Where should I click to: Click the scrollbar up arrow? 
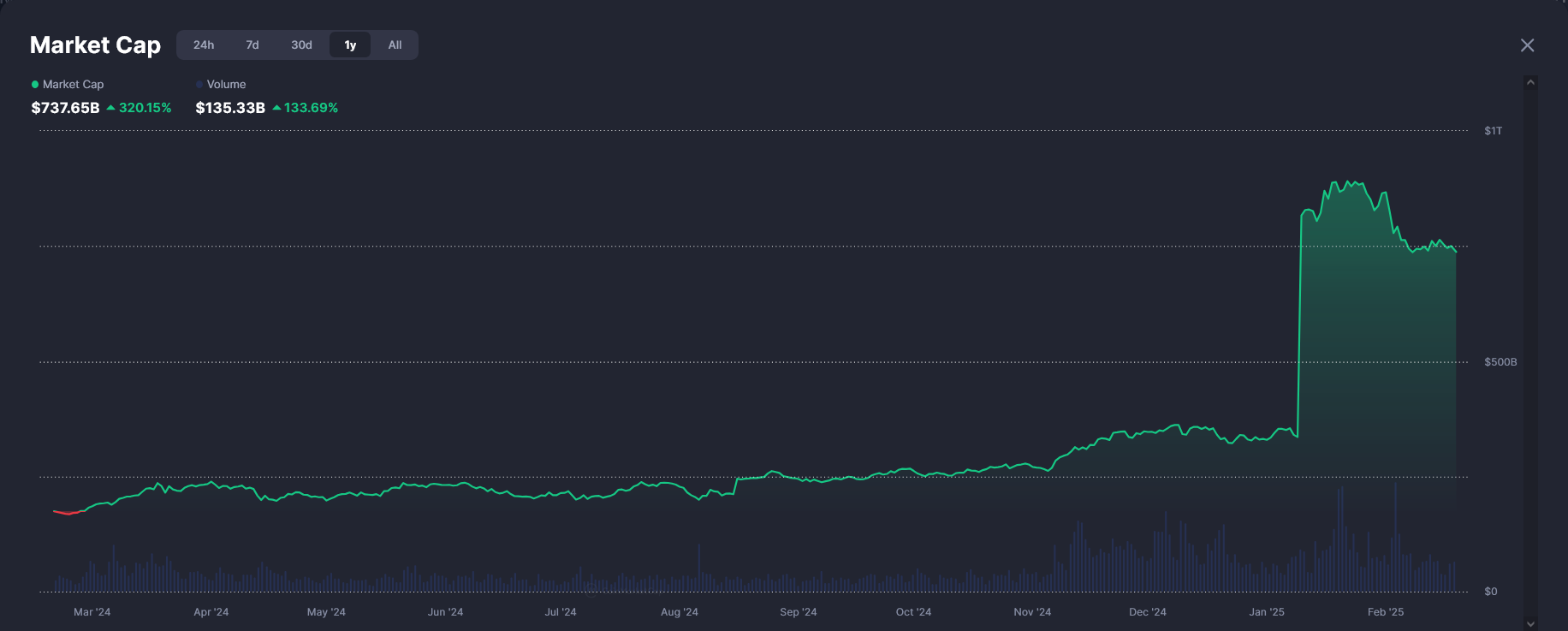1530,83
